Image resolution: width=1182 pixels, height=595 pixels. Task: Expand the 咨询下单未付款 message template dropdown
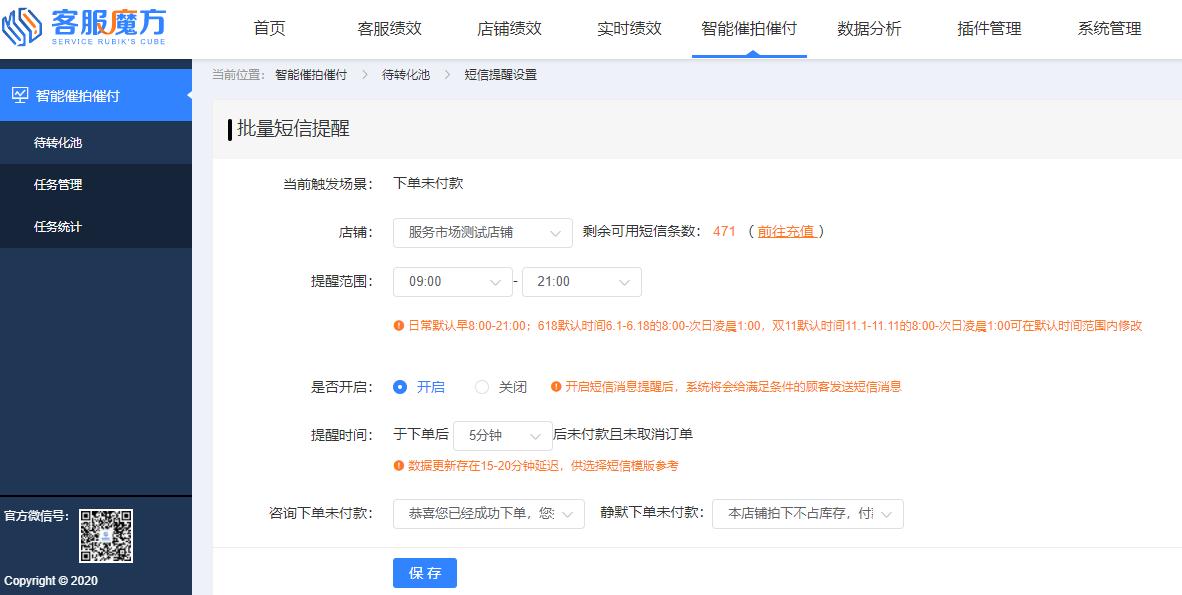488,513
